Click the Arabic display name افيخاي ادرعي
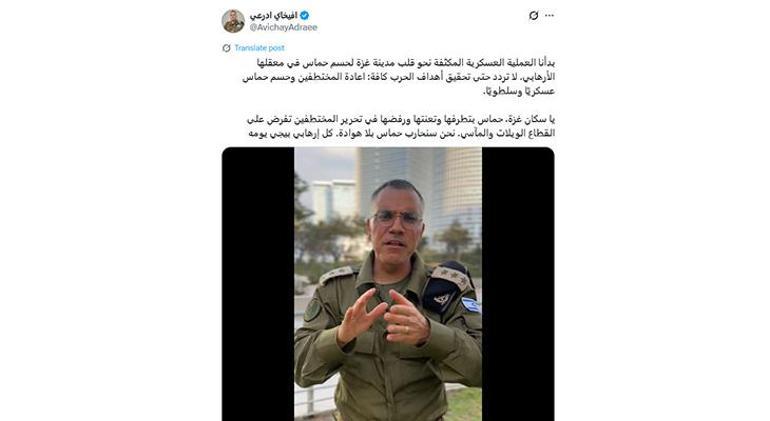The width and height of the screenshot is (770, 421). coord(274,16)
